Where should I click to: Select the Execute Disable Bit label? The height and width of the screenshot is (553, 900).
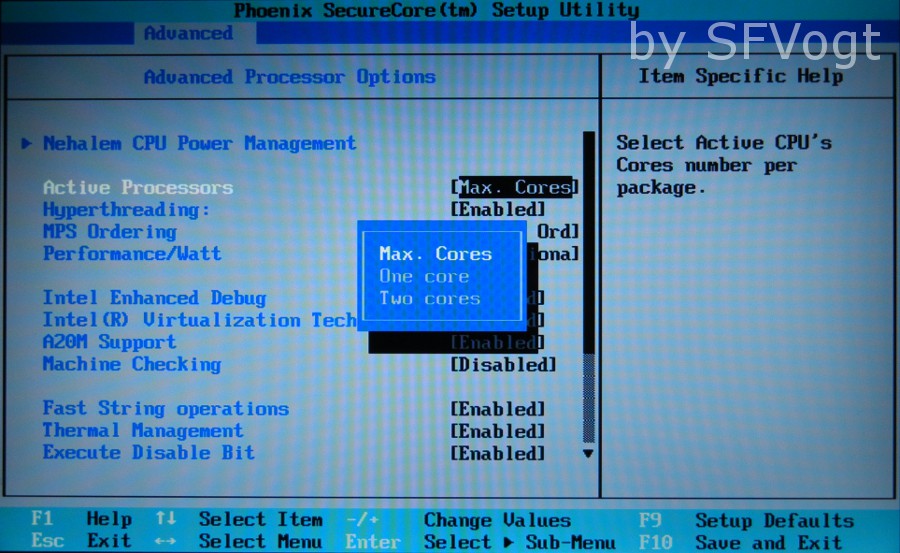[149, 453]
